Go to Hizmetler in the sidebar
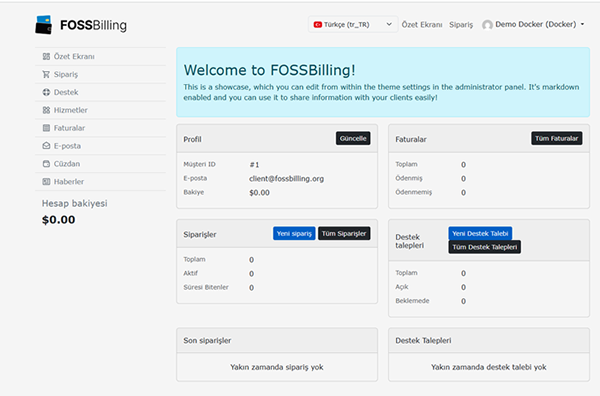Image resolution: width=600 pixels, height=396 pixels. tap(101, 110)
